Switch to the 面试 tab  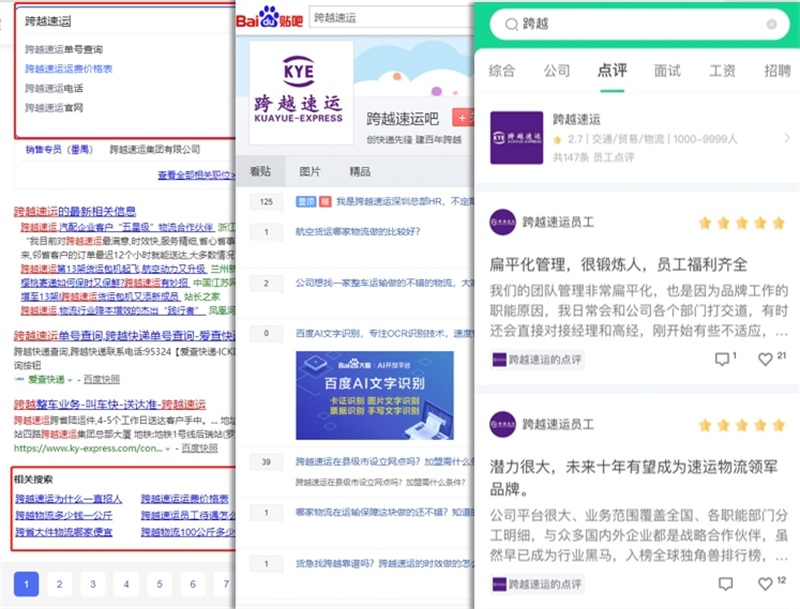(667, 70)
